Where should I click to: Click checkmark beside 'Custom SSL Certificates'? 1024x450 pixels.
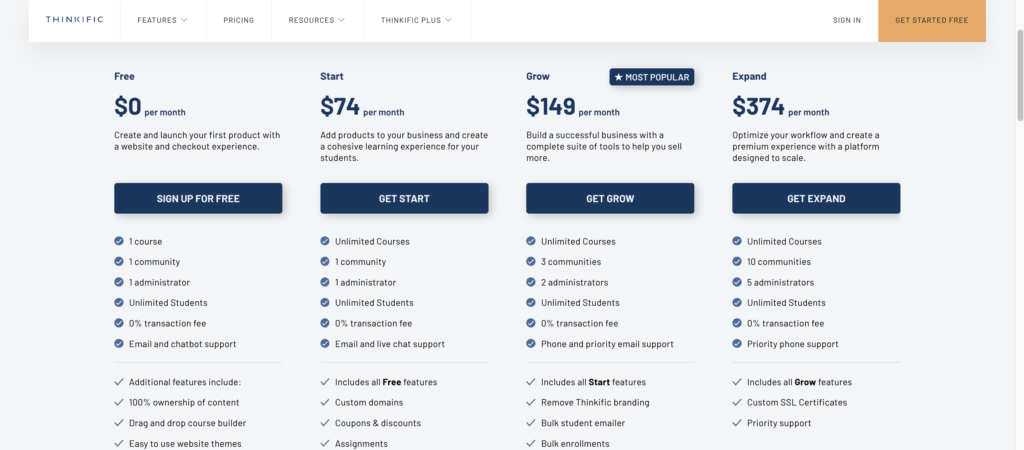click(x=737, y=403)
